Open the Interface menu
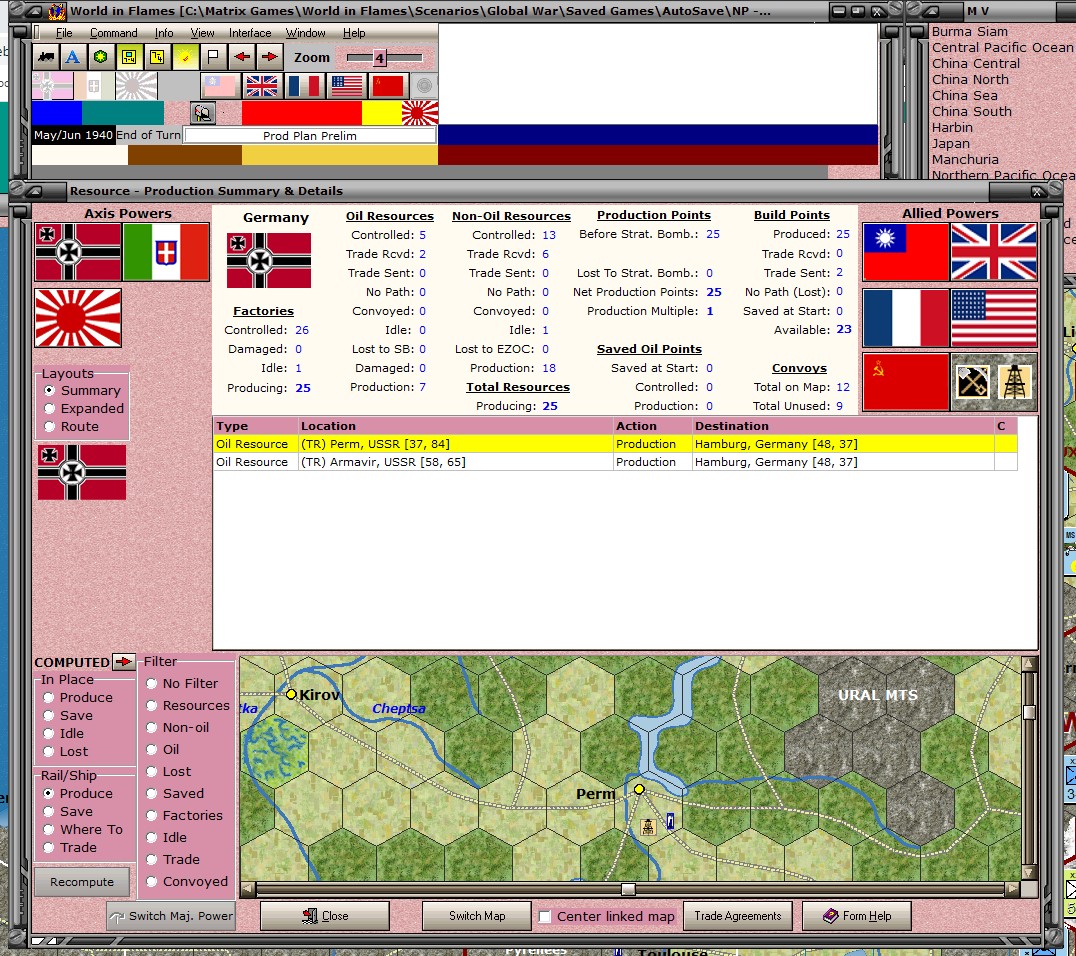1076x956 pixels. pos(250,33)
